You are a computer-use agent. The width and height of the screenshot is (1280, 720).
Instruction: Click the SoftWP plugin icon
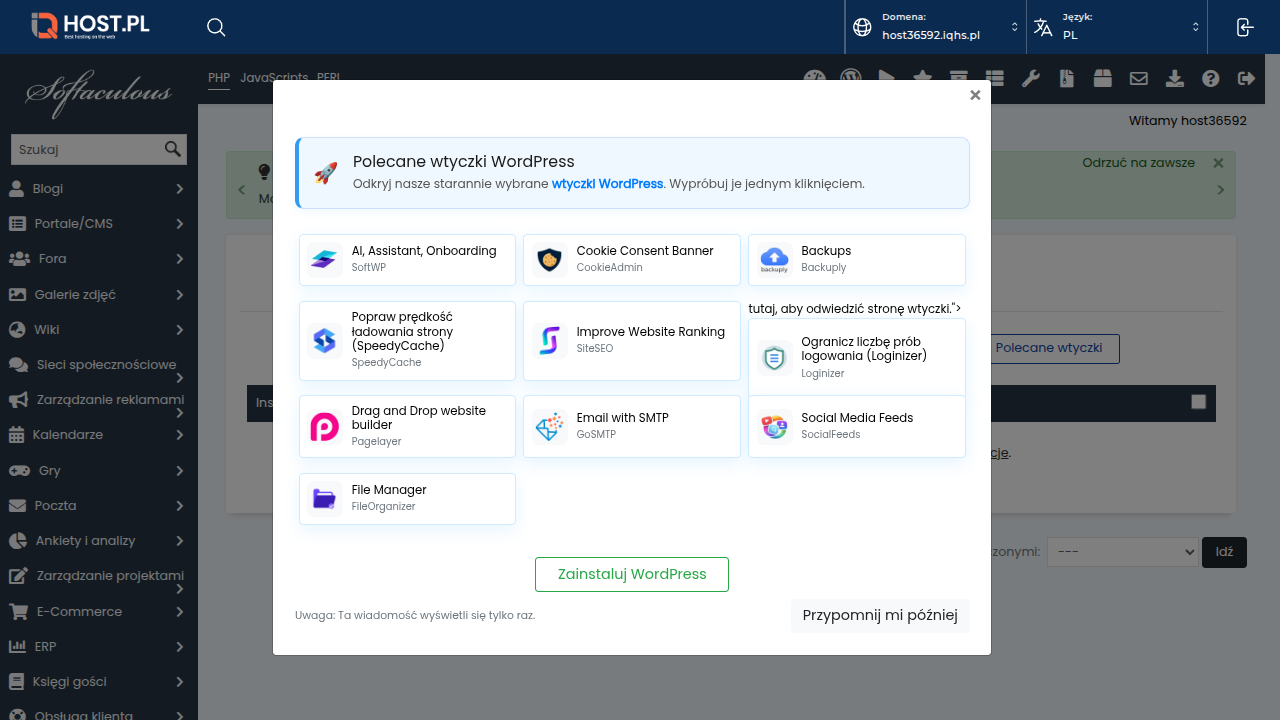325,259
